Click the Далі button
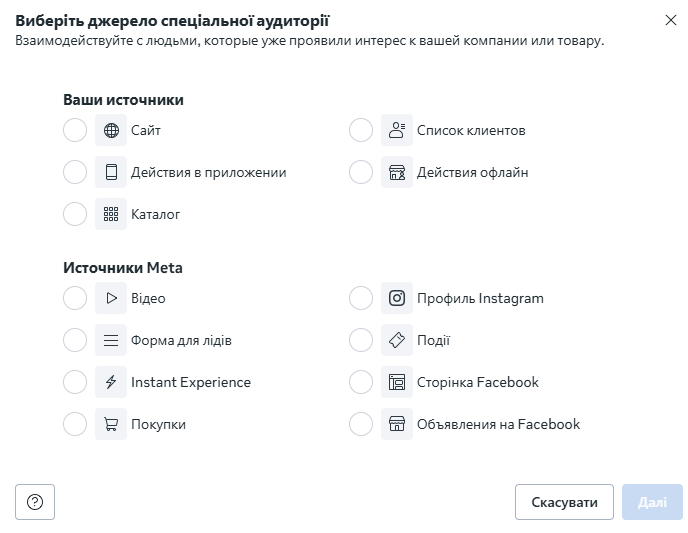The image size is (688, 533). tap(652, 502)
